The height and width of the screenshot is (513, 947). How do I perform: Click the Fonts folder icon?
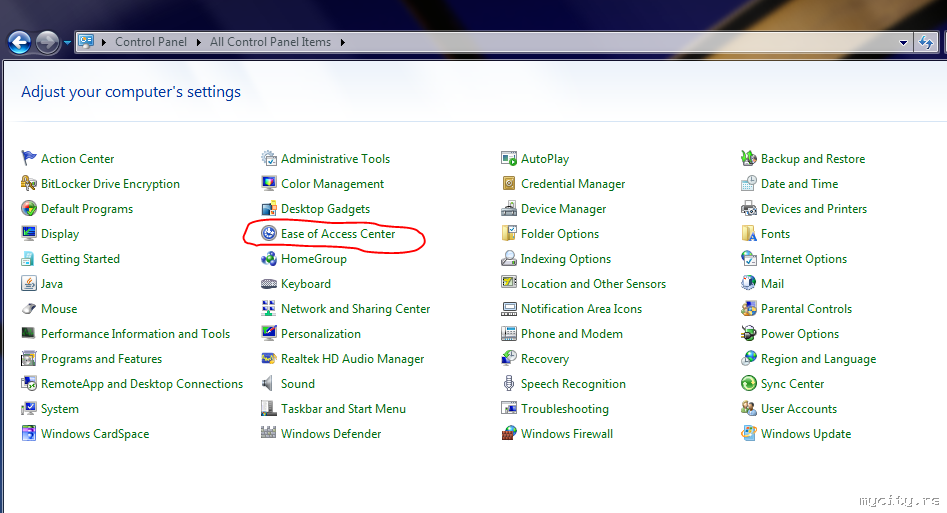click(x=749, y=233)
